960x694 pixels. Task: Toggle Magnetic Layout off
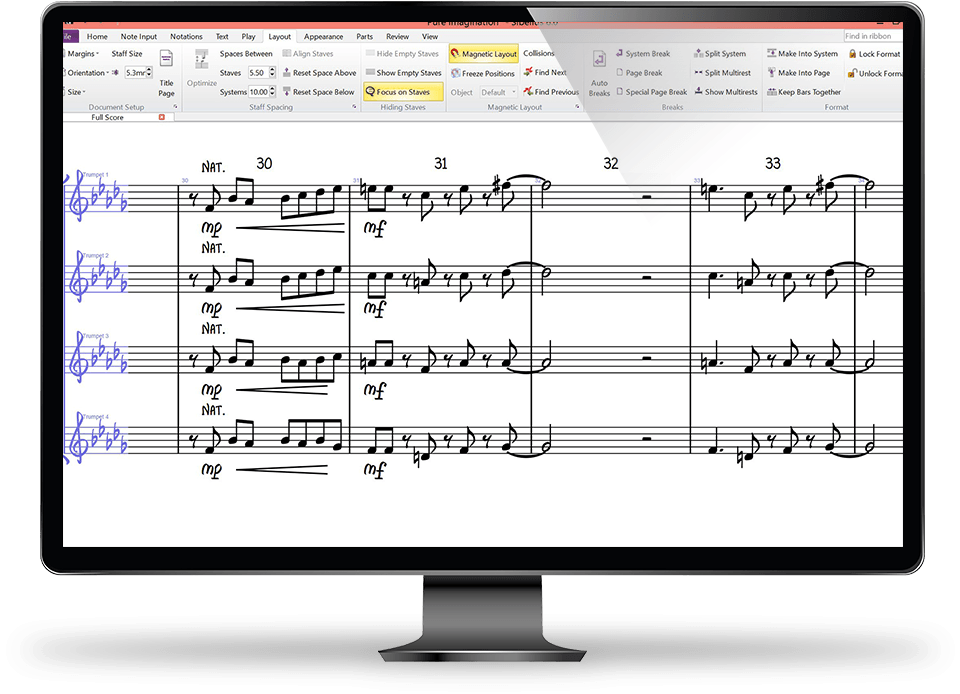point(483,54)
